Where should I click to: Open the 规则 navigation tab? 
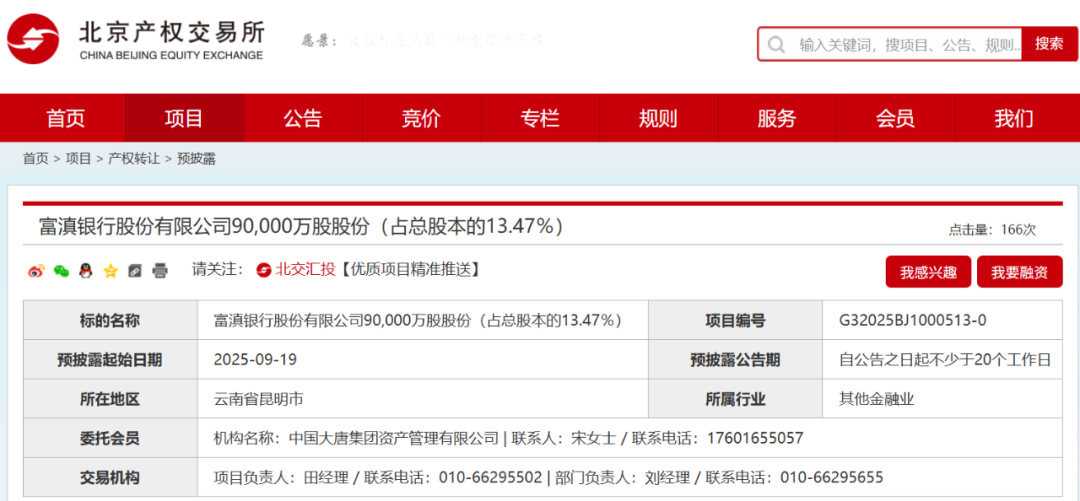[658, 119]
